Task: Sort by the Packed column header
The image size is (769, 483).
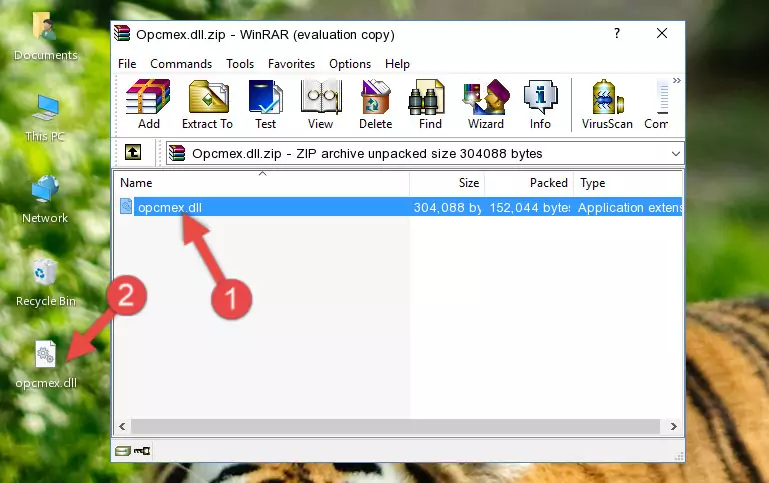Action: [x=529, y=183]
